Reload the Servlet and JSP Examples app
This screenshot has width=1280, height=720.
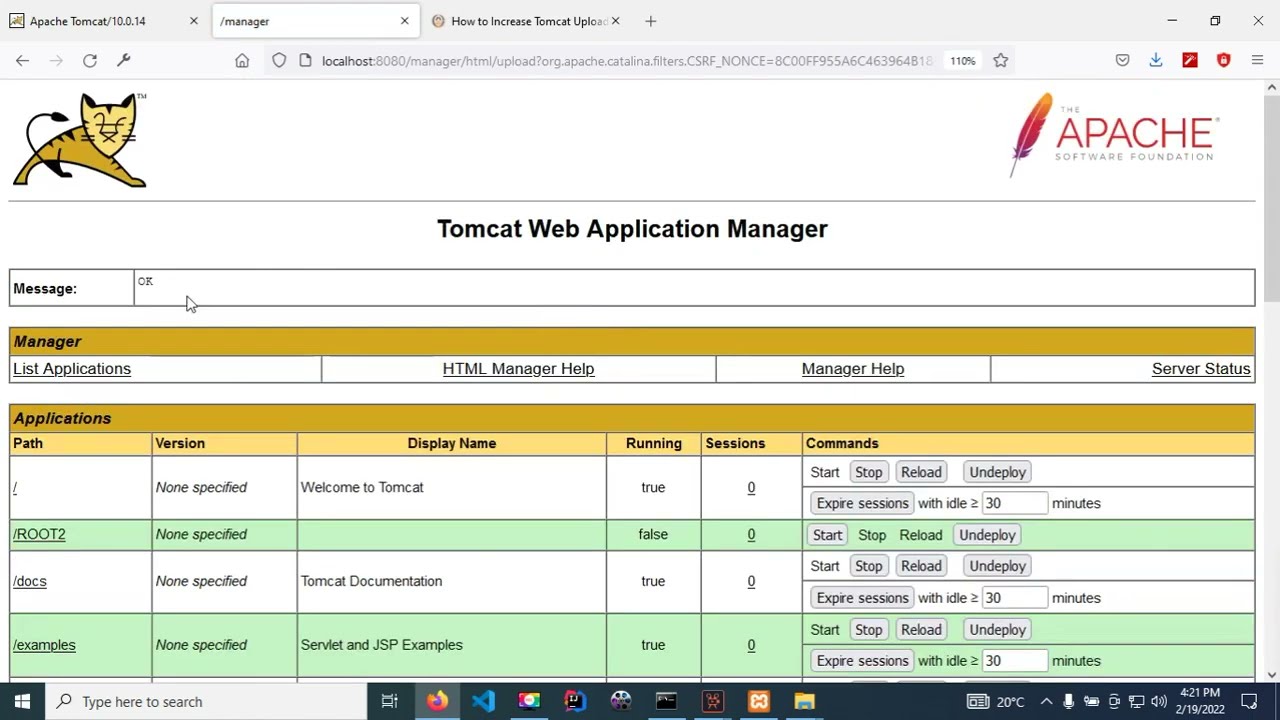click(x=921, y=630)
